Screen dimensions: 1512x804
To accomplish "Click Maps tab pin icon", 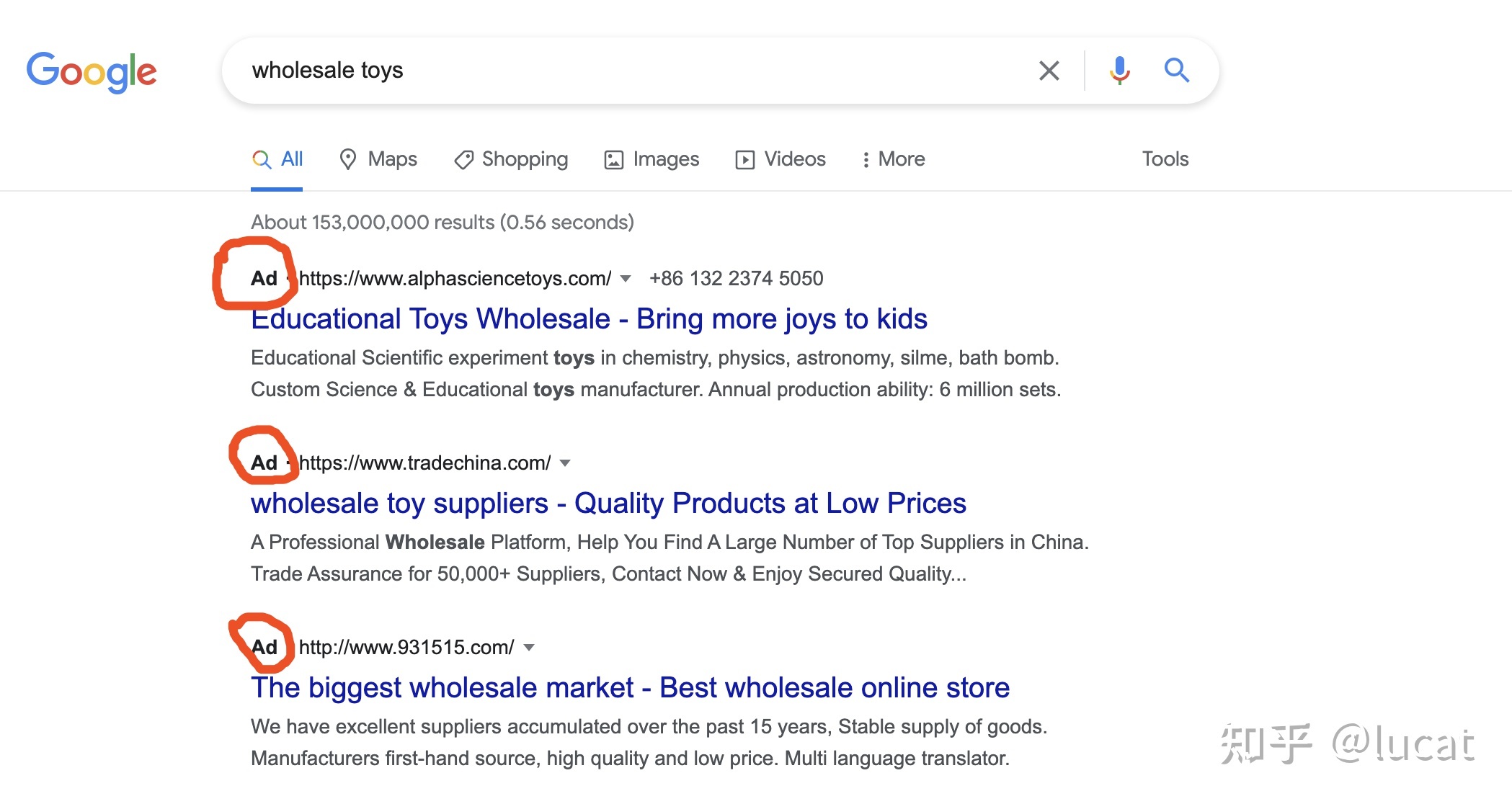I will click(348, 159).
